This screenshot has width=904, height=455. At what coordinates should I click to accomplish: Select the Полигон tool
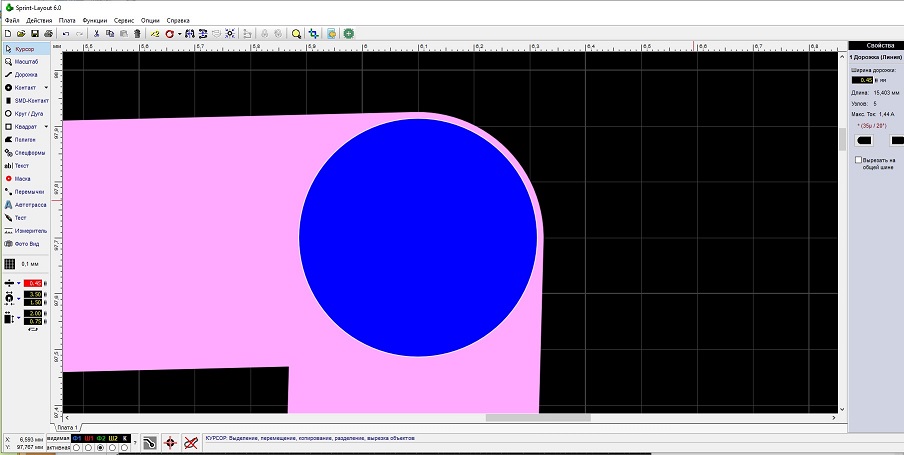coord(26,140)
